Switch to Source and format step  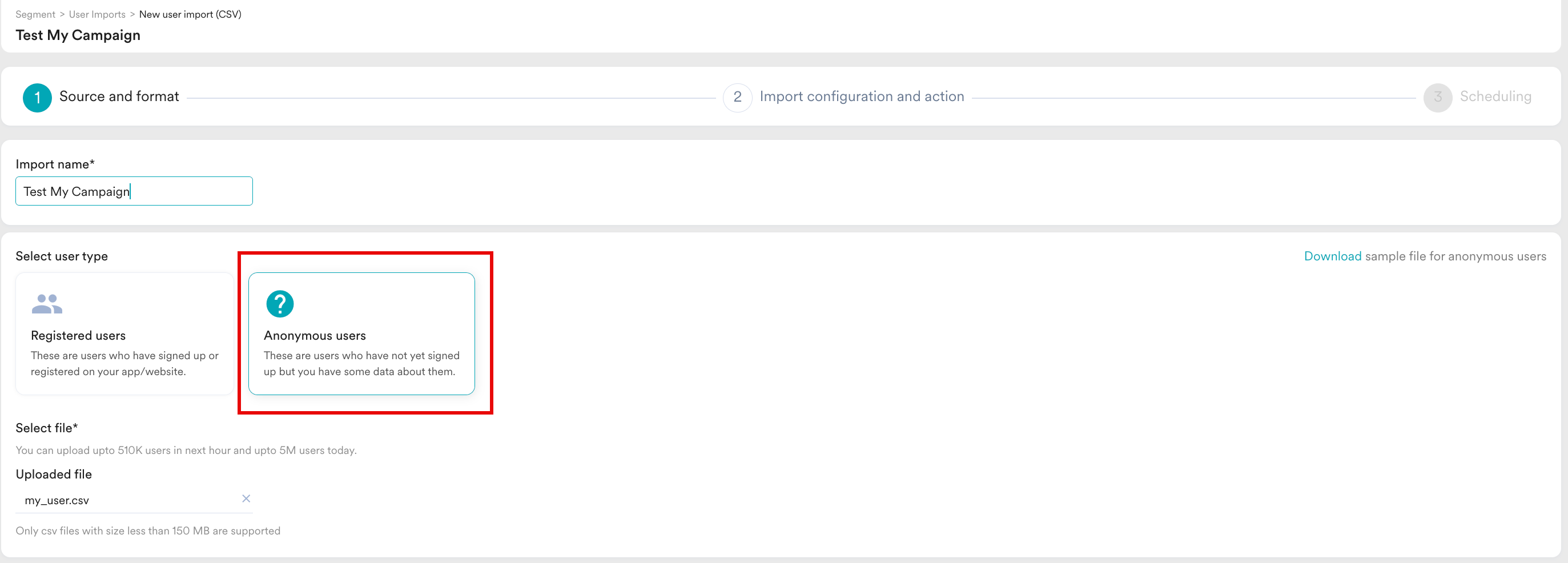tap(119, 96)
